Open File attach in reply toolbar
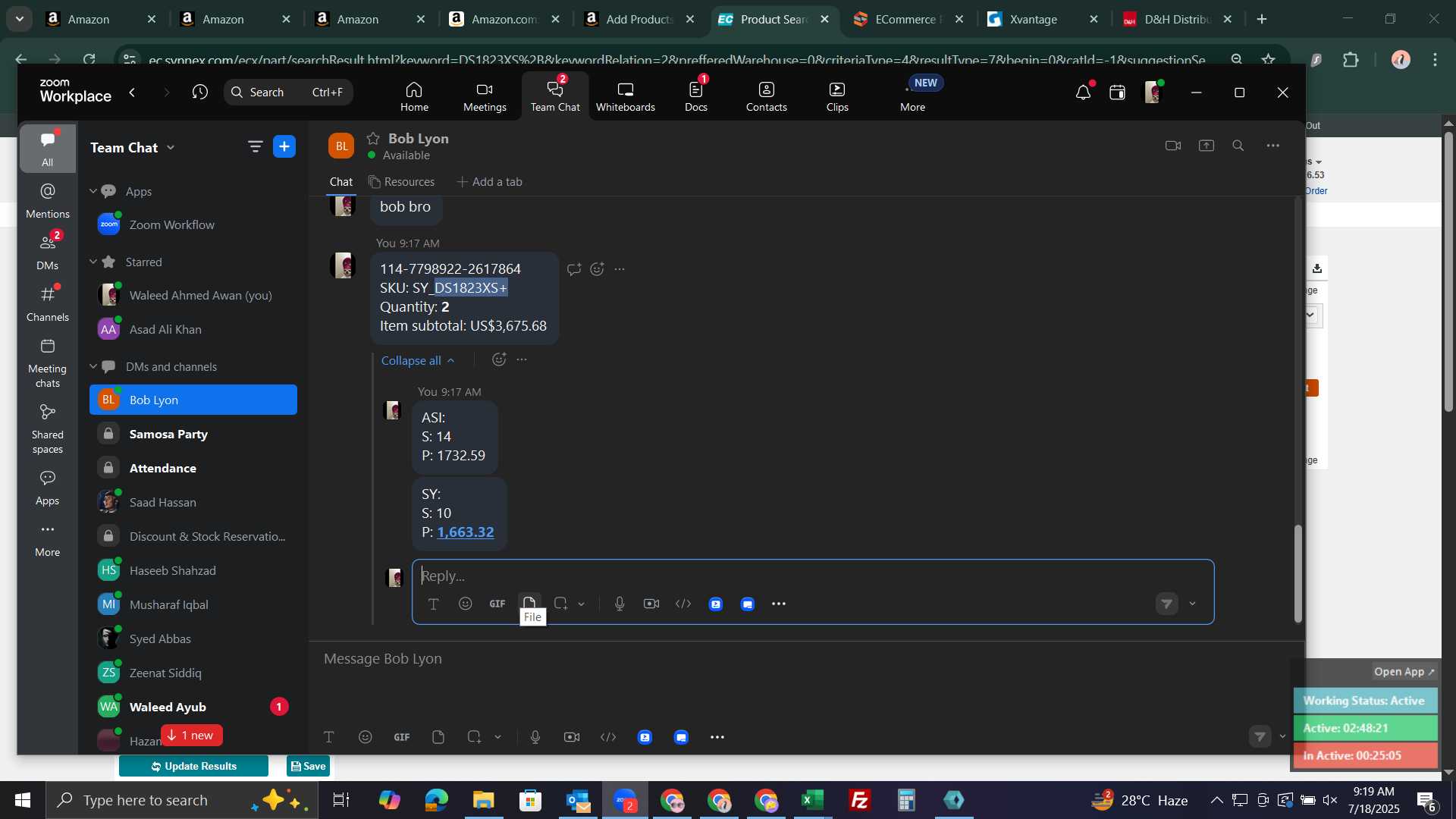The image size is (1456, 819). coord(529,604)
